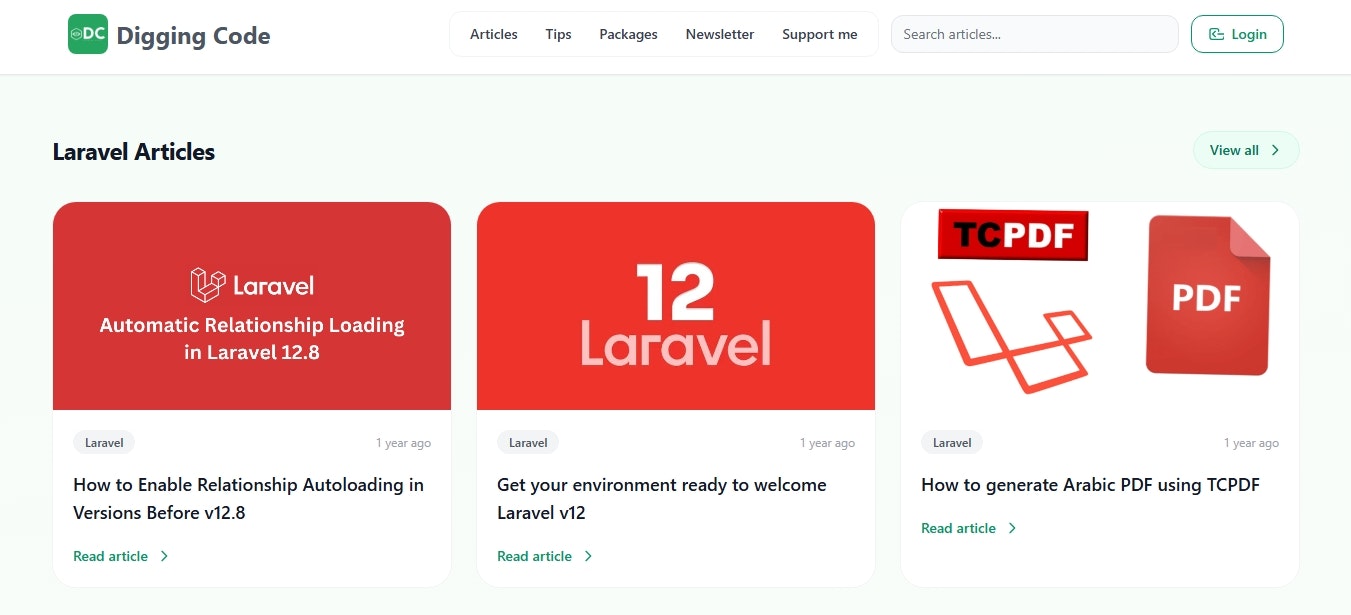
Task: Click the login icon inside Login button
Action: [1216, 34]
